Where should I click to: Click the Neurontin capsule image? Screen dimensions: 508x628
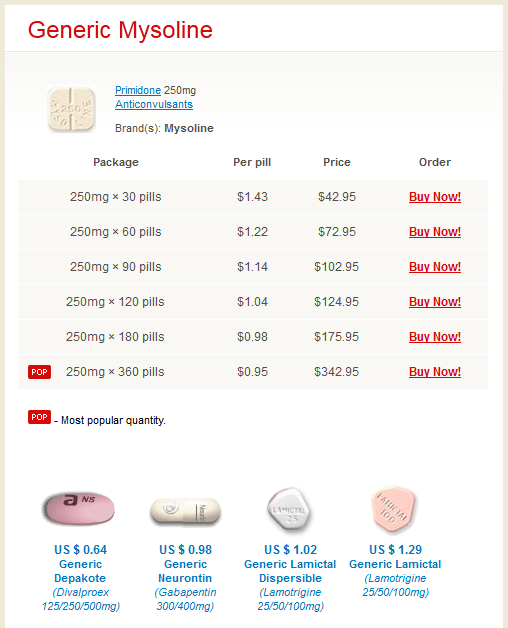coord(185,511)
